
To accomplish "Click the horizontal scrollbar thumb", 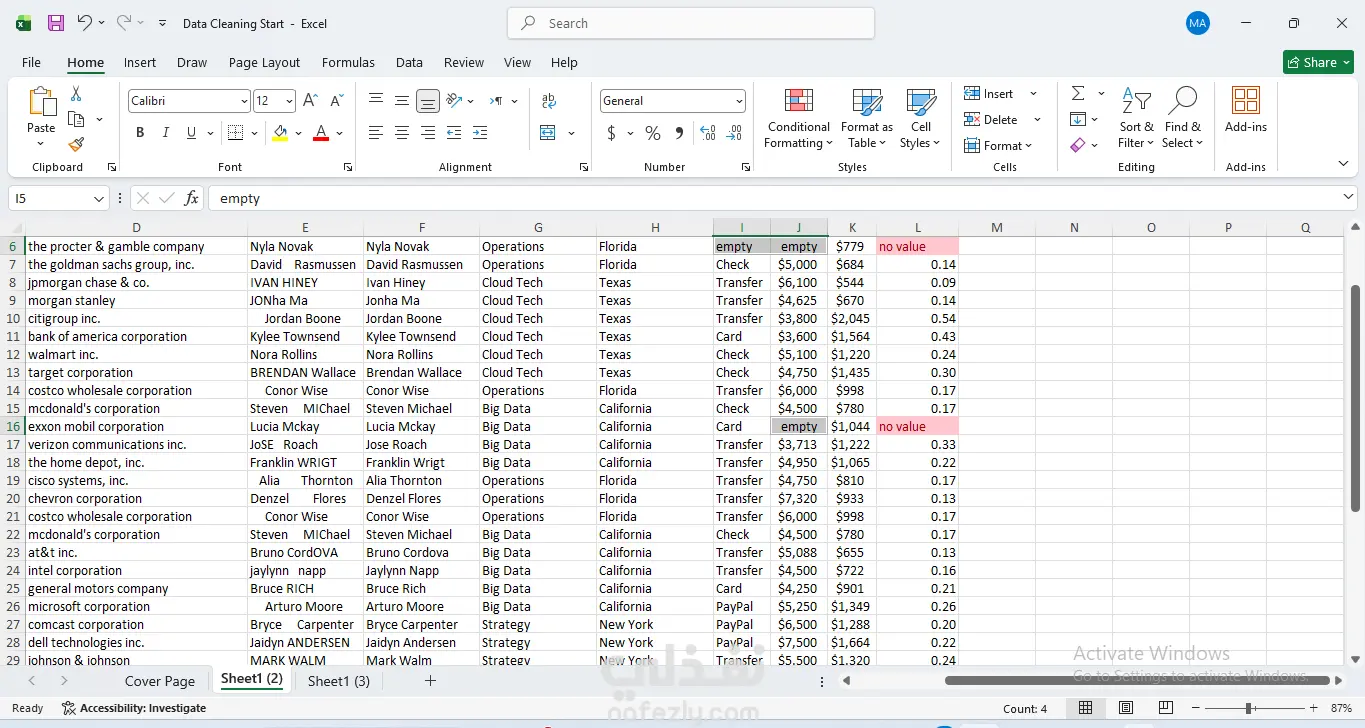I will [1138, 681].
